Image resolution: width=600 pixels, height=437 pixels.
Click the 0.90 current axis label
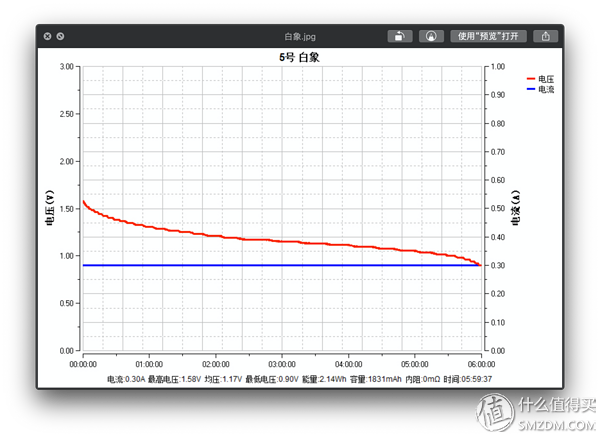point(498,95)
